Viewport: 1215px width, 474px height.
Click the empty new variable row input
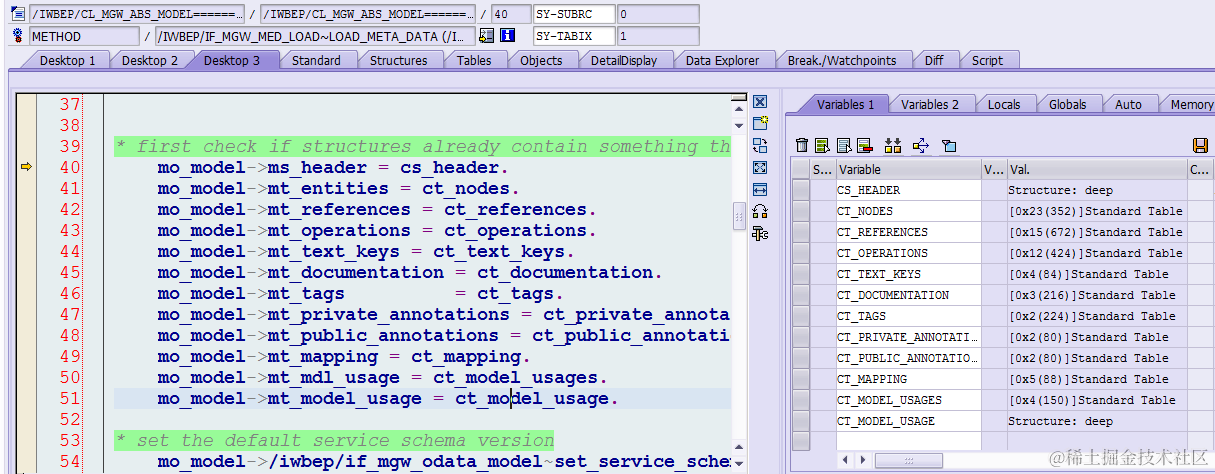(x=908, y=441)
